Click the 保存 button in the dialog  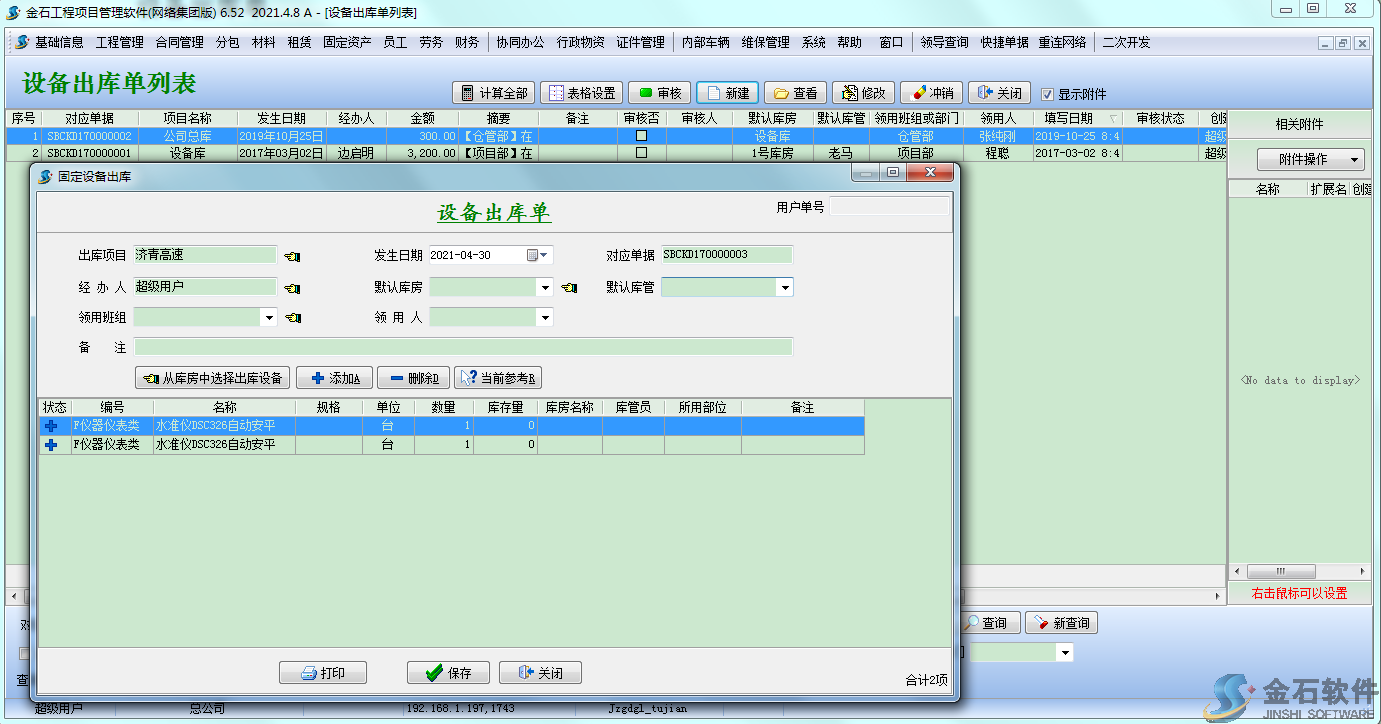point(448,673)
